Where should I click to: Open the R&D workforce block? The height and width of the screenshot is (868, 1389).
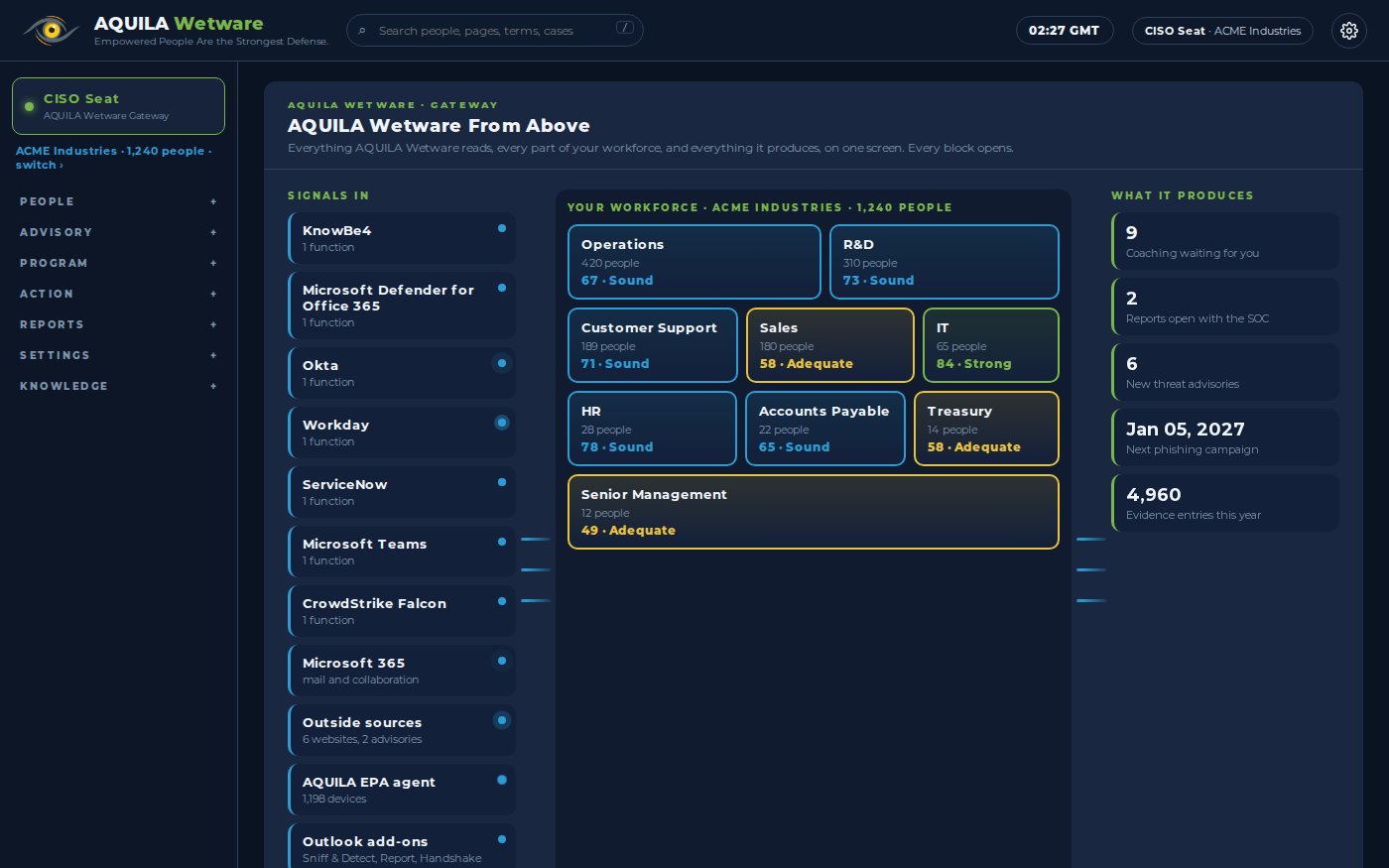(945, 262)
